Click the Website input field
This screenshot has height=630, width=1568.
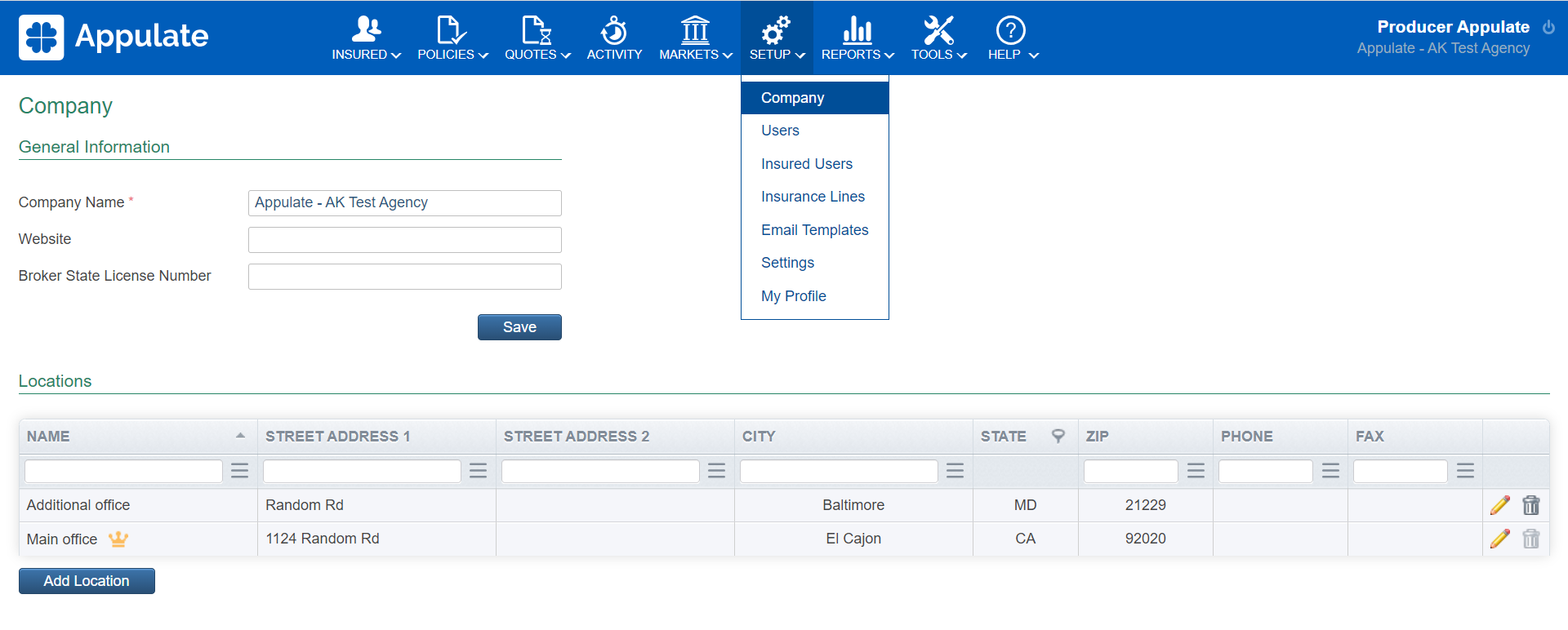click(404, 240)
